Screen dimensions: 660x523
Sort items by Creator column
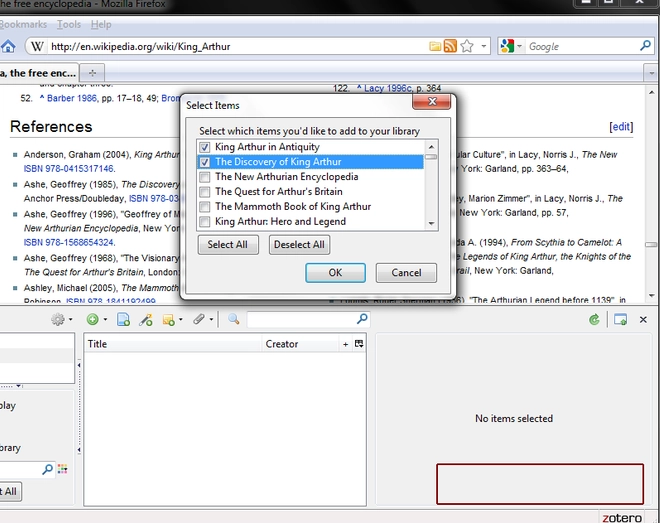click(x=300, y=344)
